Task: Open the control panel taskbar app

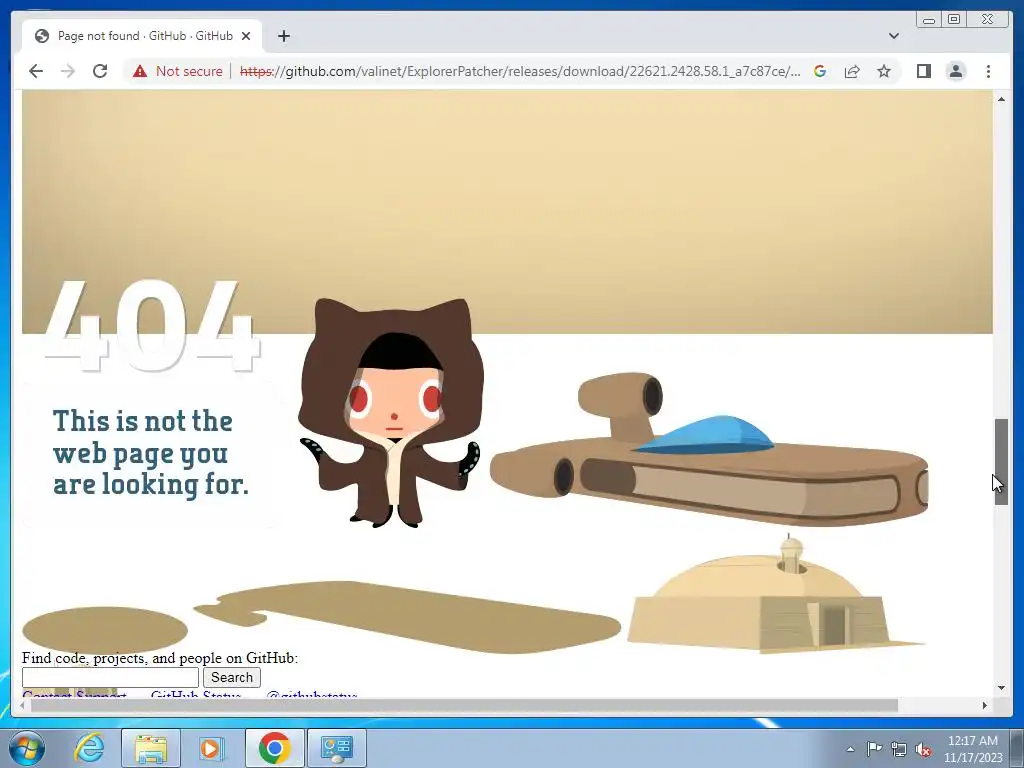Action: 337,748
